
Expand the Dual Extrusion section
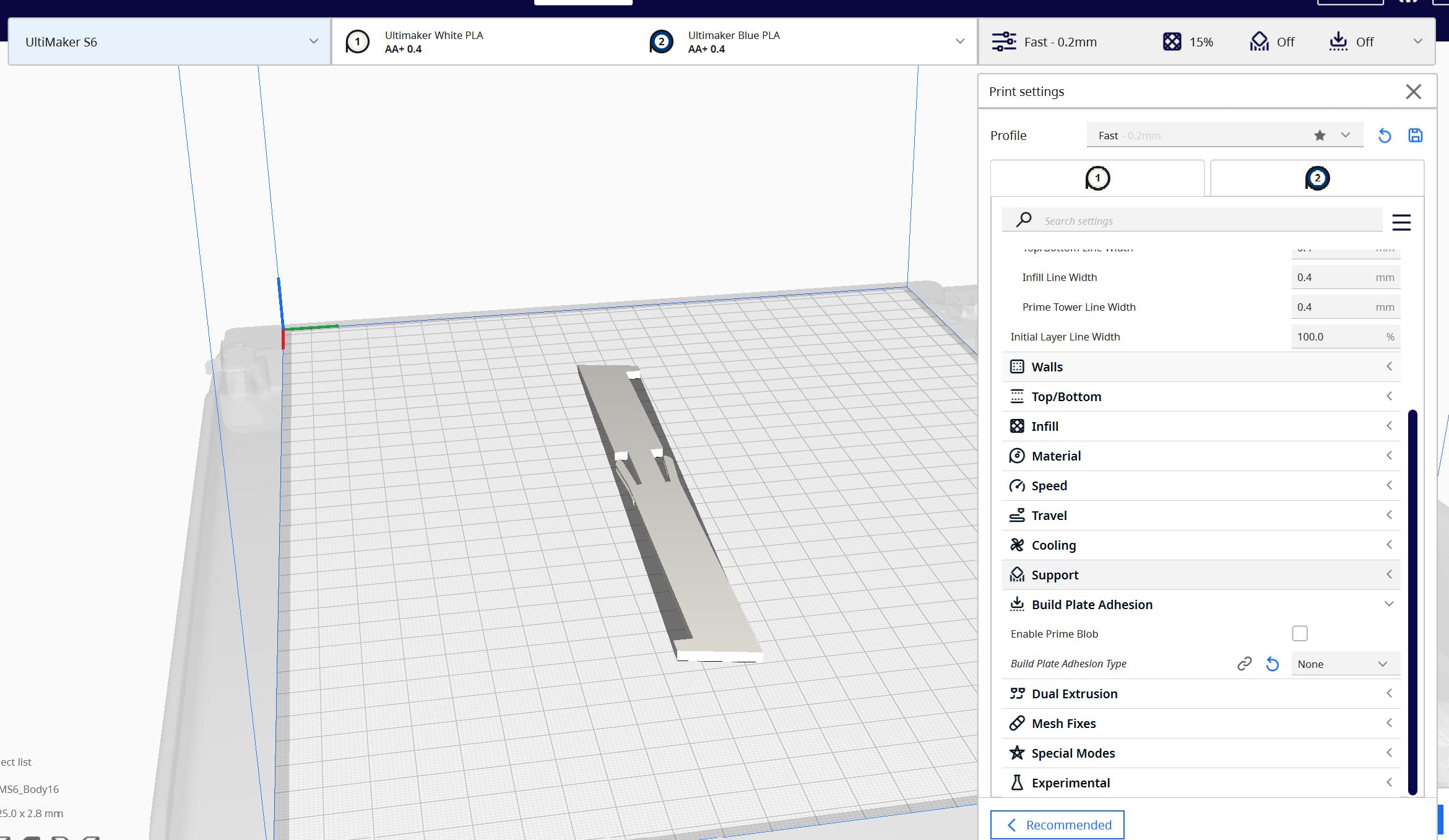[1201, 693]
